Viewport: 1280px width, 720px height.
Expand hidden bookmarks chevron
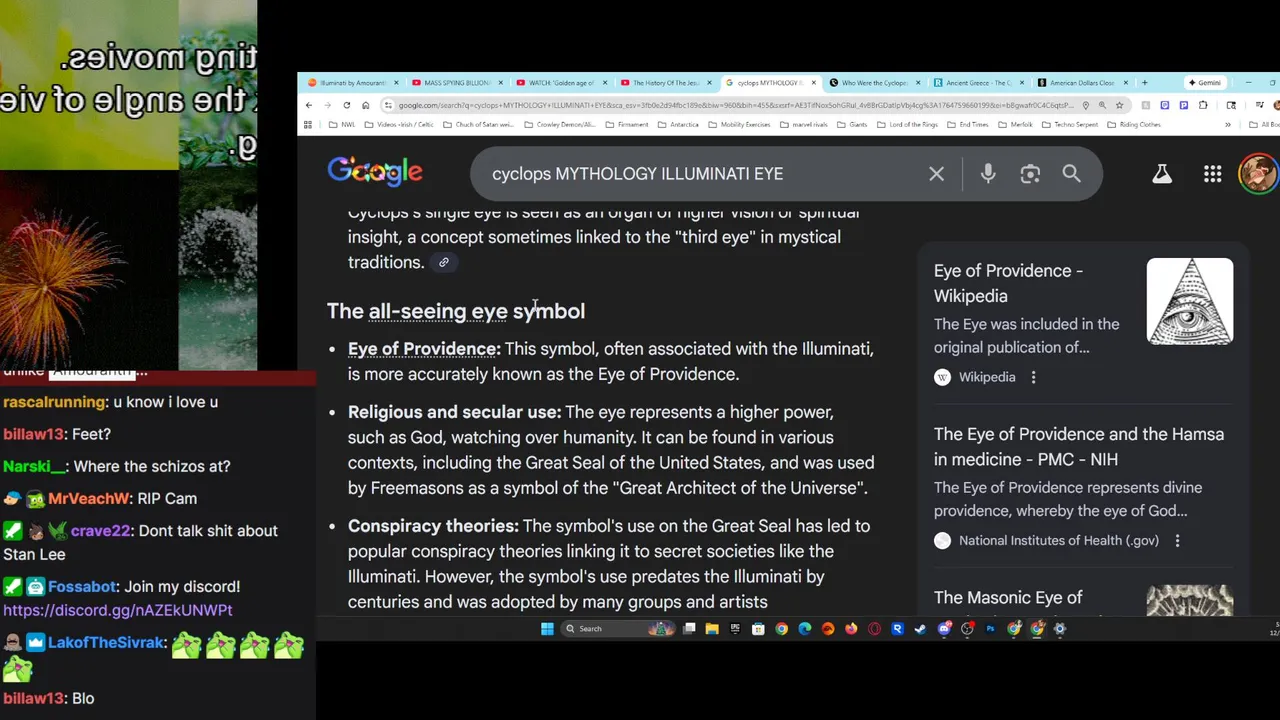click(x=1227, y=125)
